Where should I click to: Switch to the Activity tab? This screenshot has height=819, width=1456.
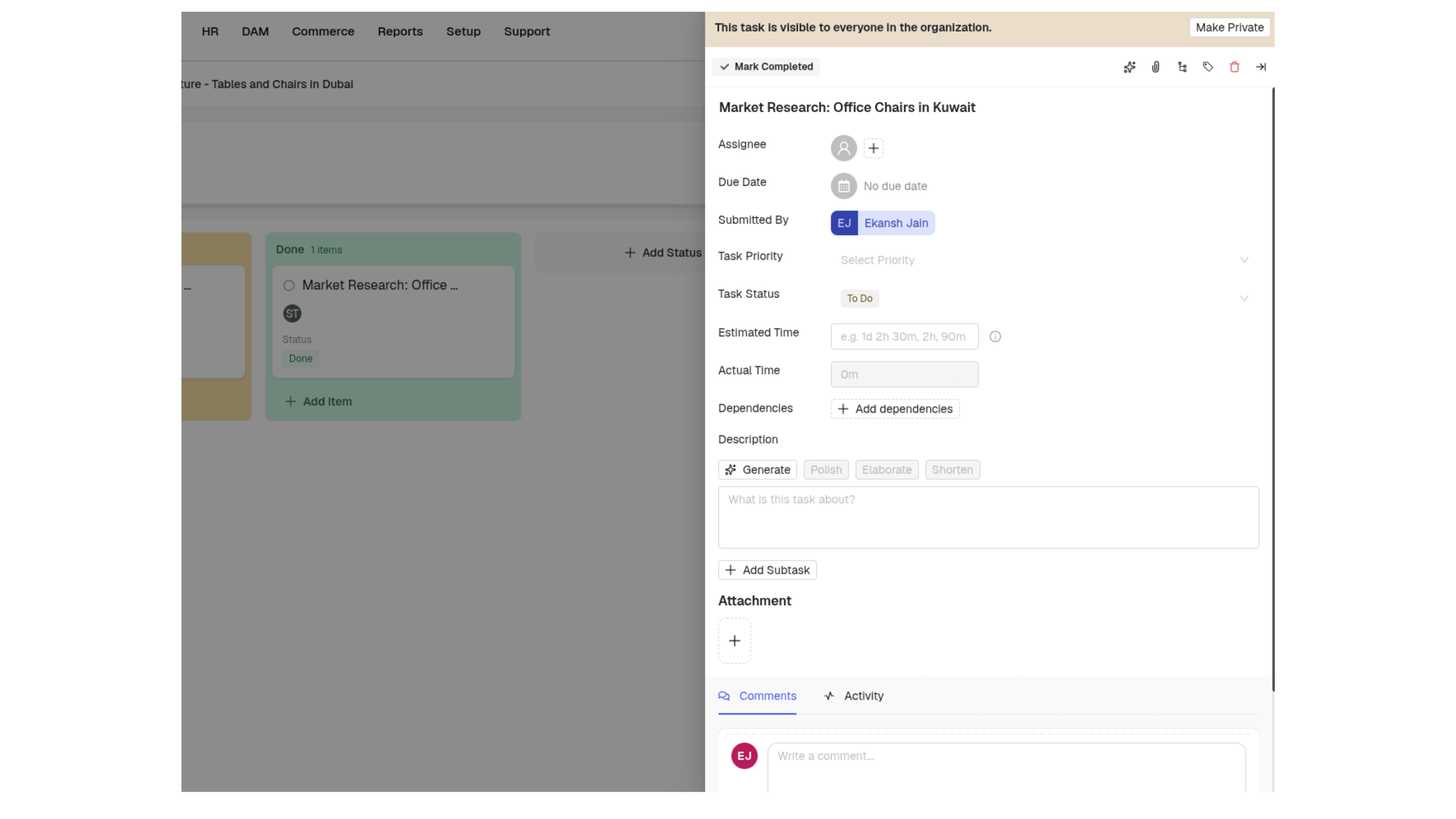click(x=854, y=696)
